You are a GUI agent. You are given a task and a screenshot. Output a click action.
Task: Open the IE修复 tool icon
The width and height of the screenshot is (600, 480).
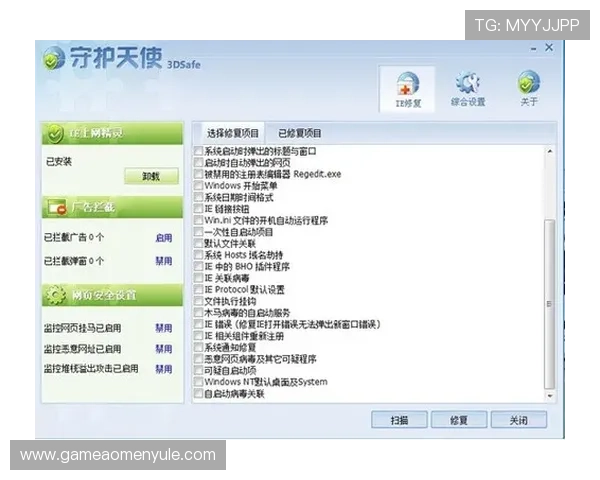click(x=407, y=90)
